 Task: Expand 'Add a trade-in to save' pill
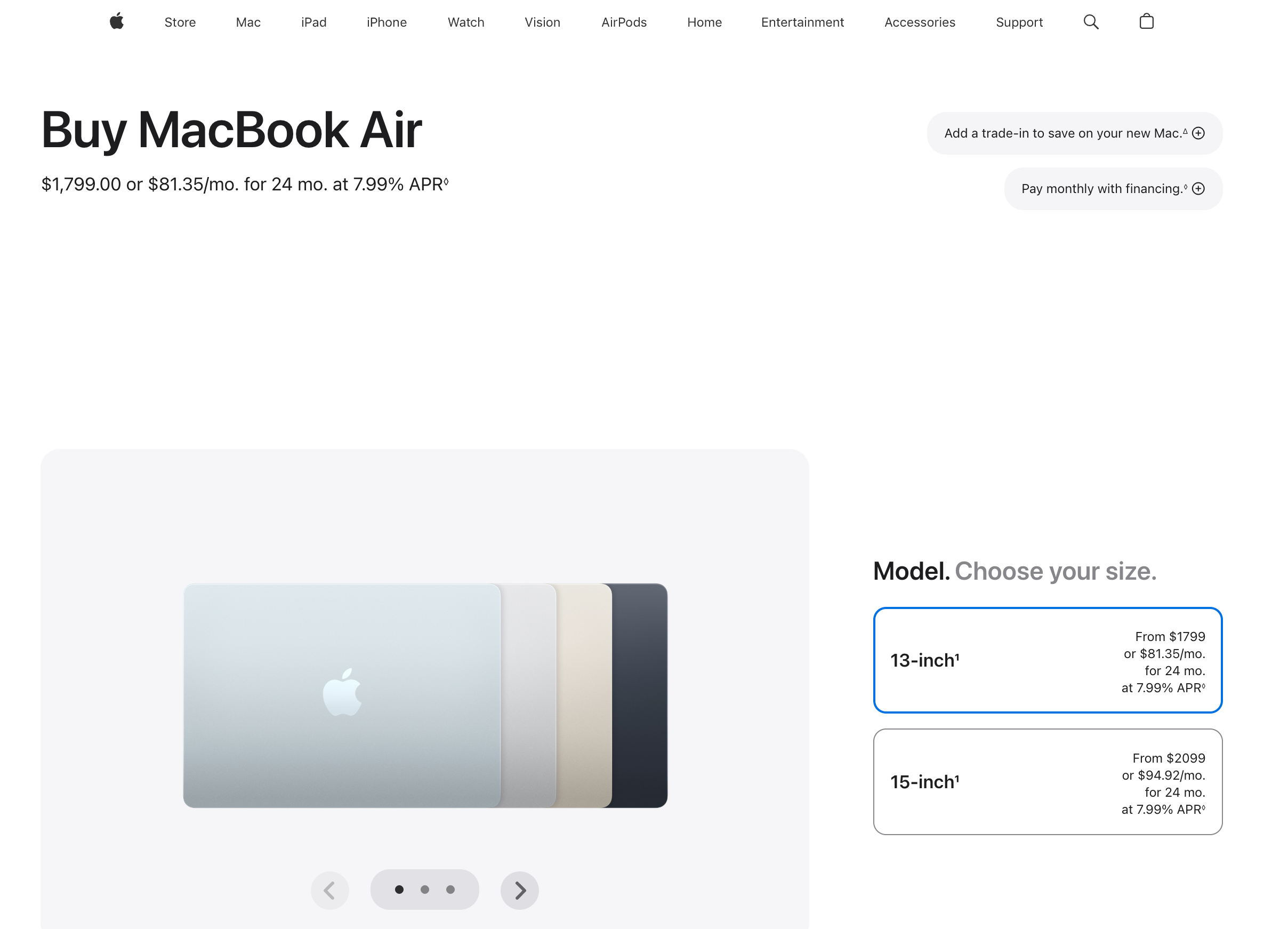pyautogui.click(x=1074, y=133)
